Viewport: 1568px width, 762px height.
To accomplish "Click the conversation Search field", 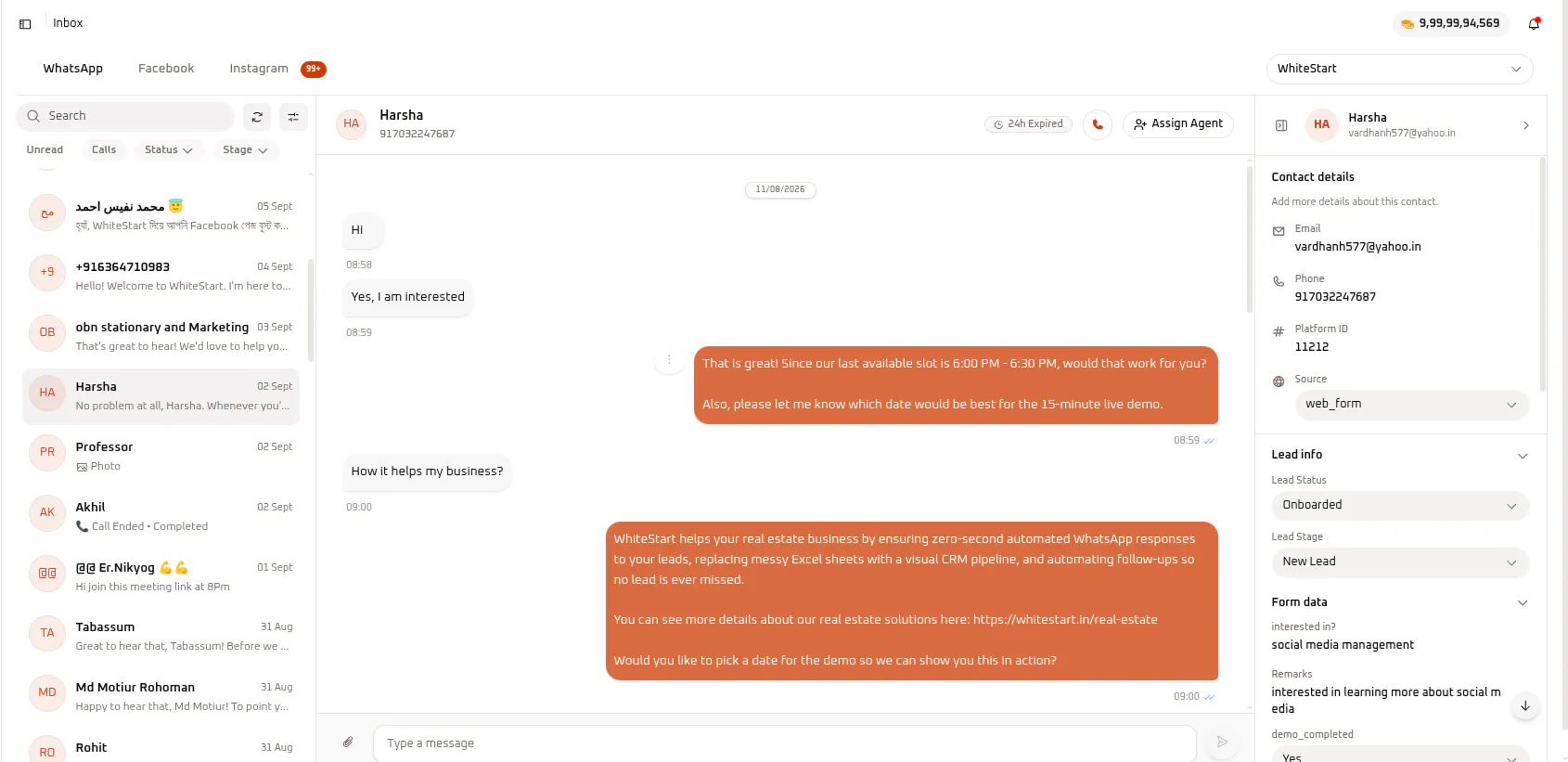I will click(x=125, y=117).
